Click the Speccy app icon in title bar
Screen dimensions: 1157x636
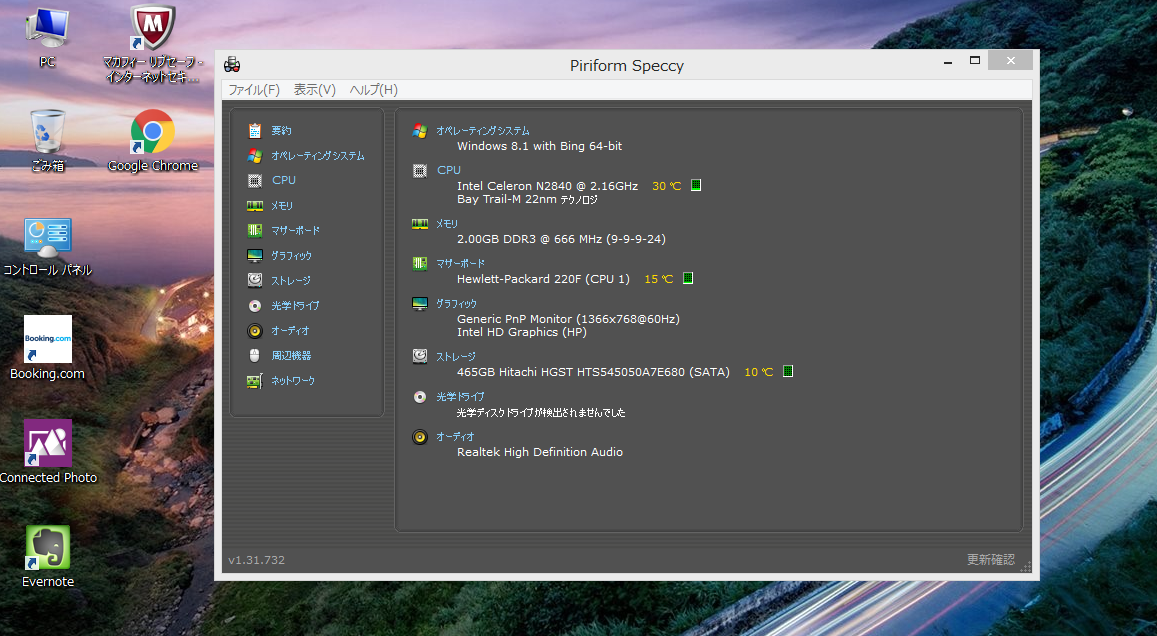coord(232,65)
